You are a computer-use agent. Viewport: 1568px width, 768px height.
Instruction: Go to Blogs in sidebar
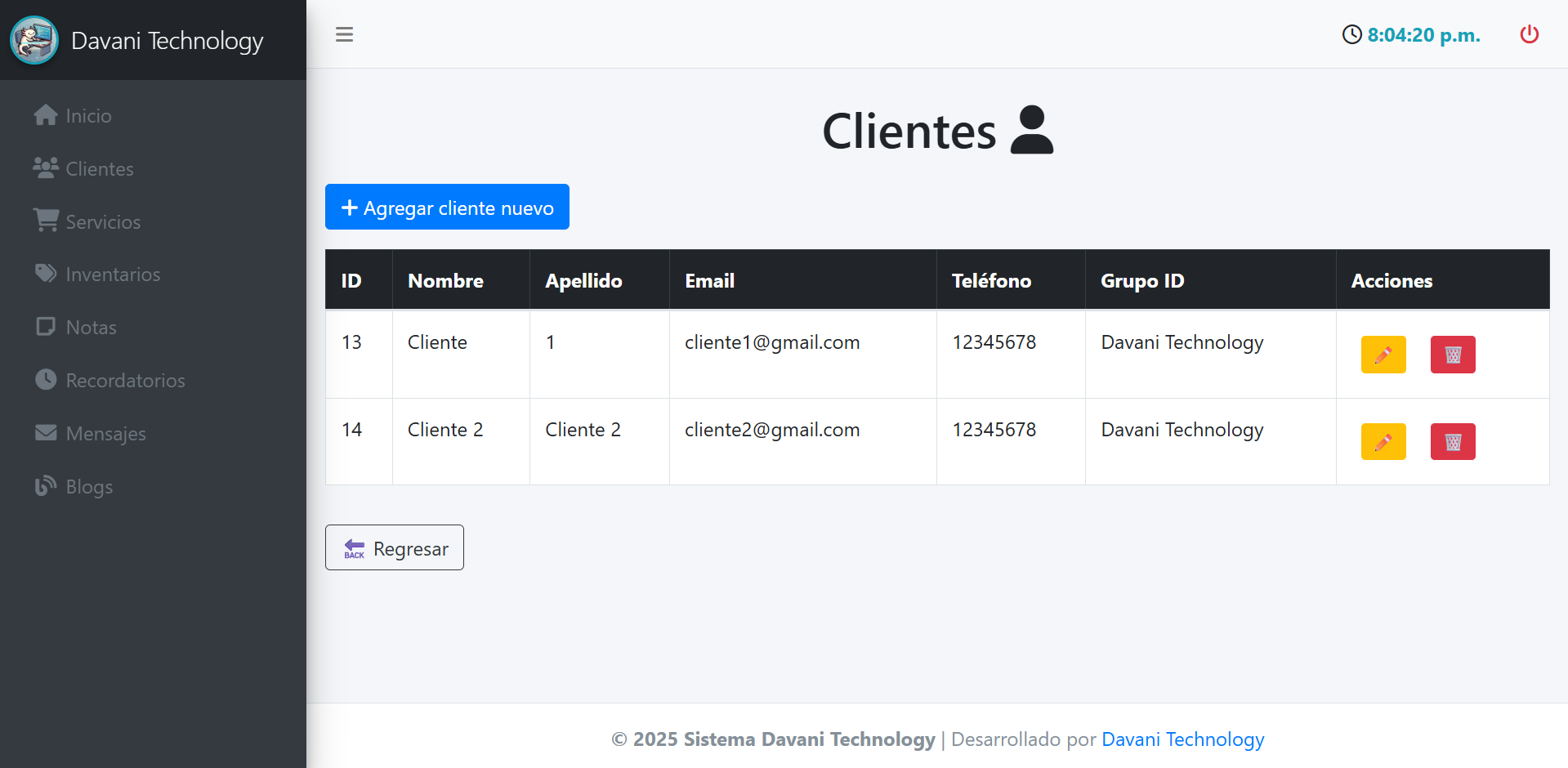pyautogui.click(x=88, y=487)
